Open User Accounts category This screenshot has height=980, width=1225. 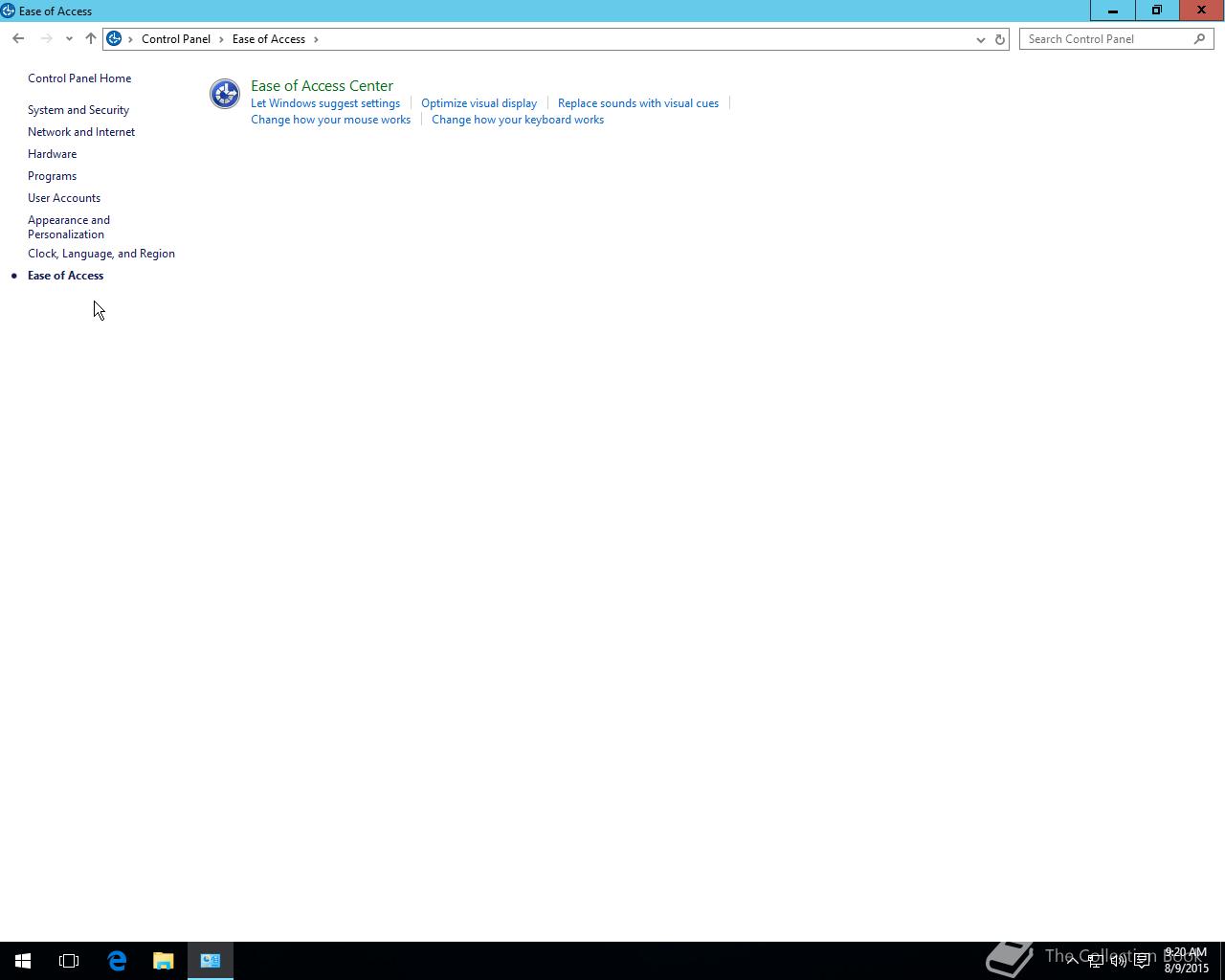[x=64, y=198]
